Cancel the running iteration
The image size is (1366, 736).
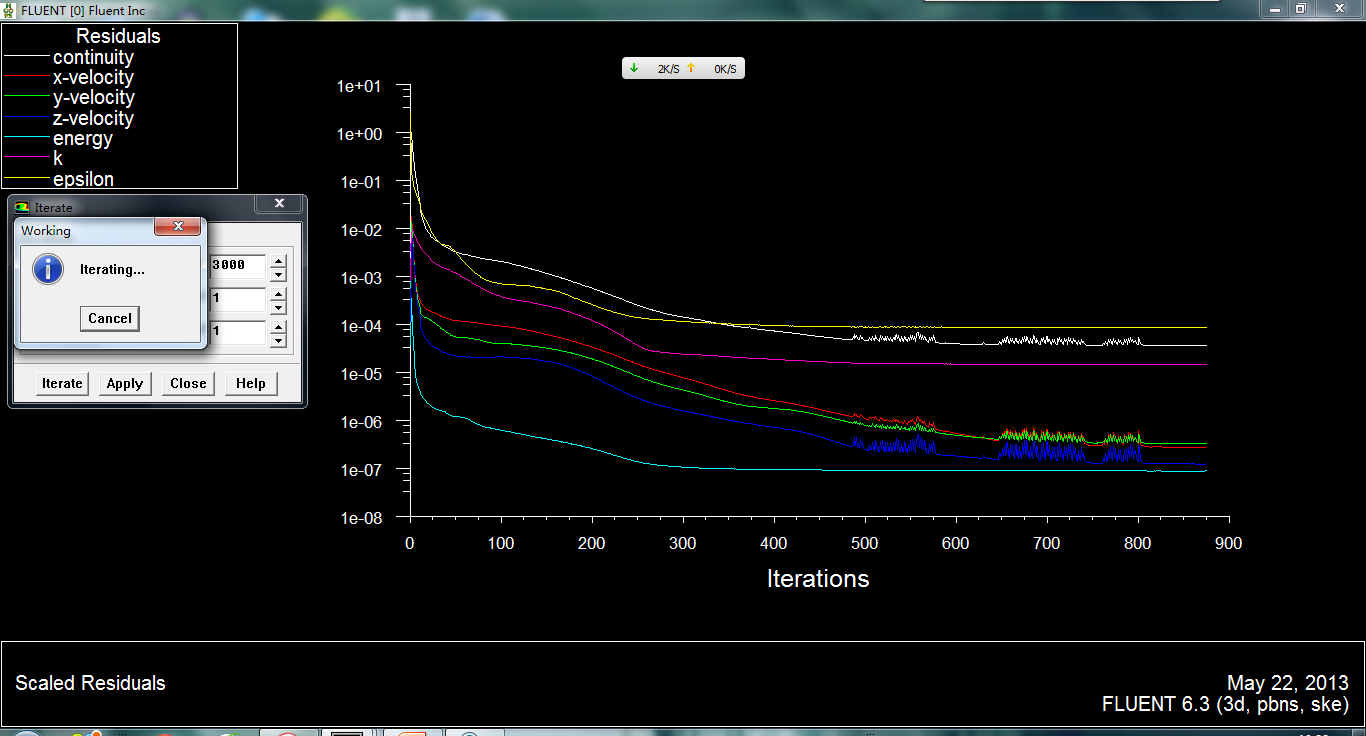[x=110, y=318]
